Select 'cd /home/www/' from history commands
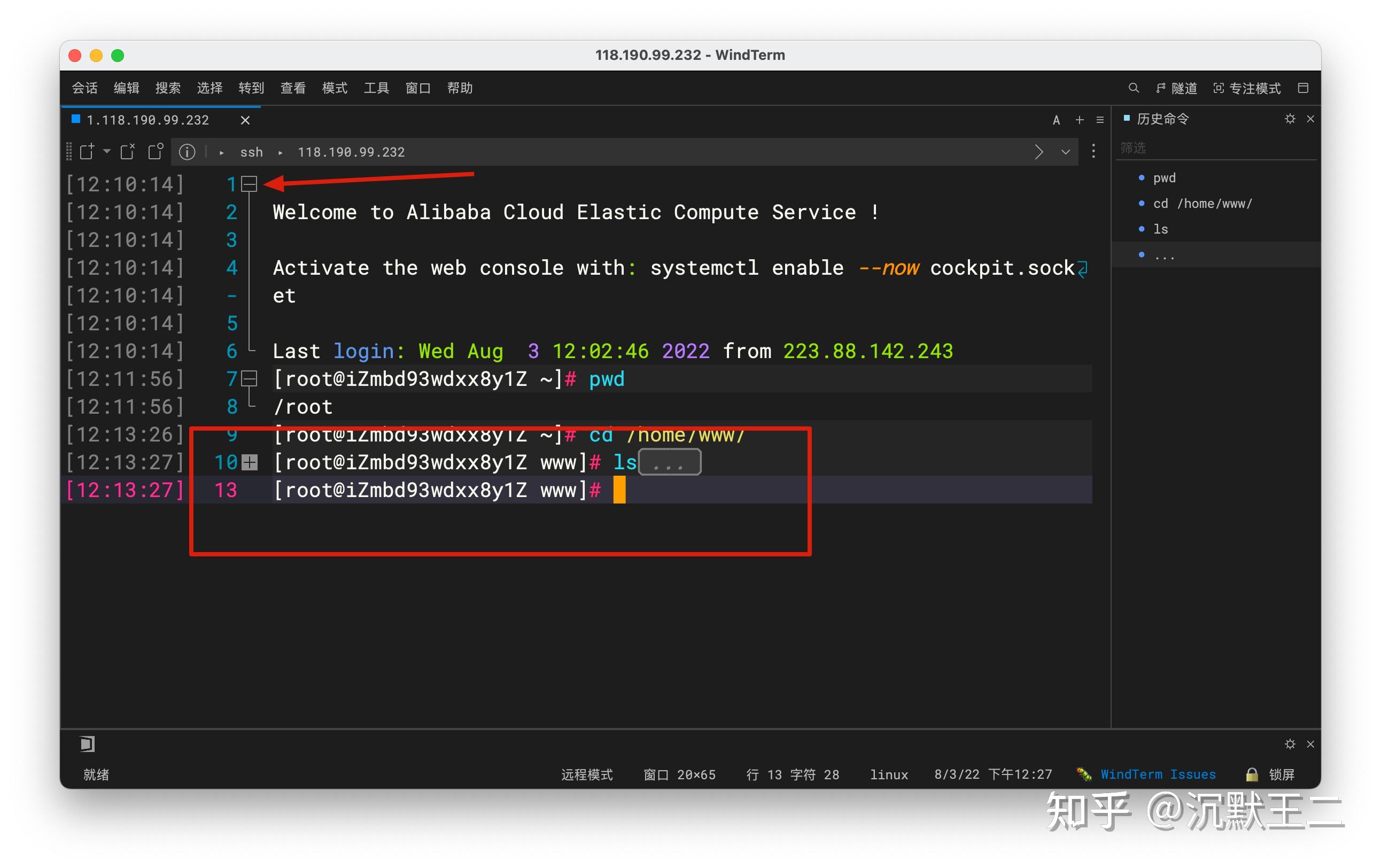Viewport: 1381px width, 868px height. click(1202, 204)
